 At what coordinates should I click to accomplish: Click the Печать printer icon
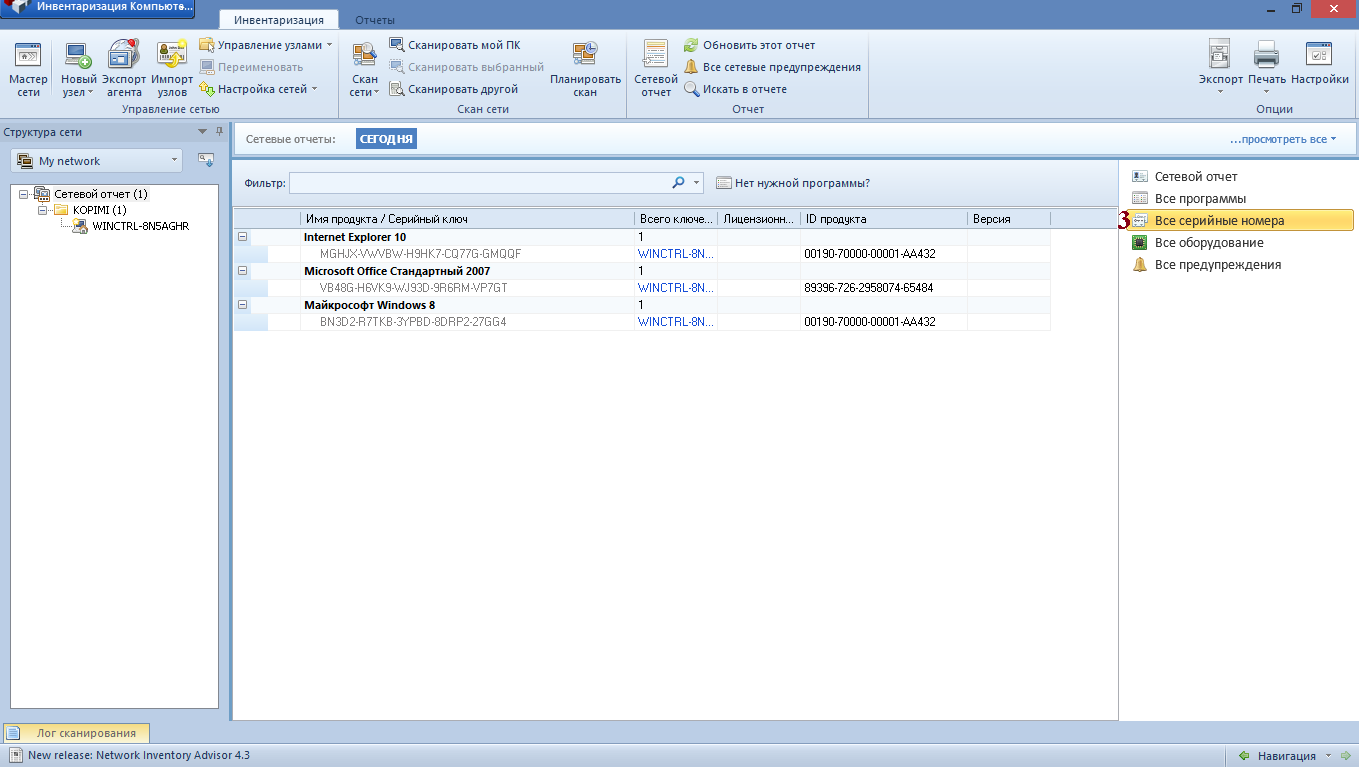coord(1266,54)
